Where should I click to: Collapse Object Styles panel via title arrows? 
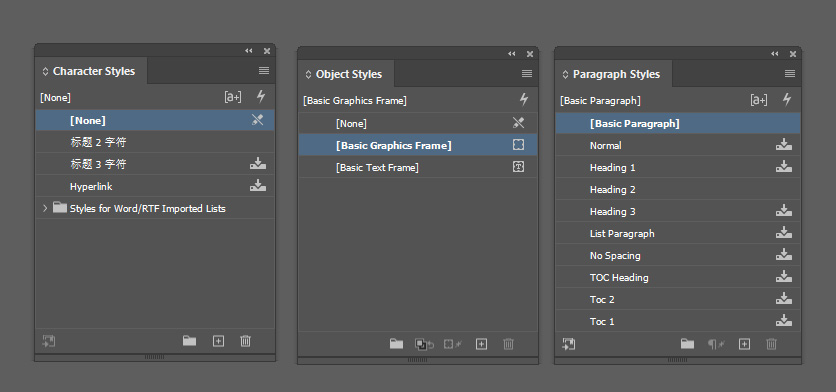point(308,75)
